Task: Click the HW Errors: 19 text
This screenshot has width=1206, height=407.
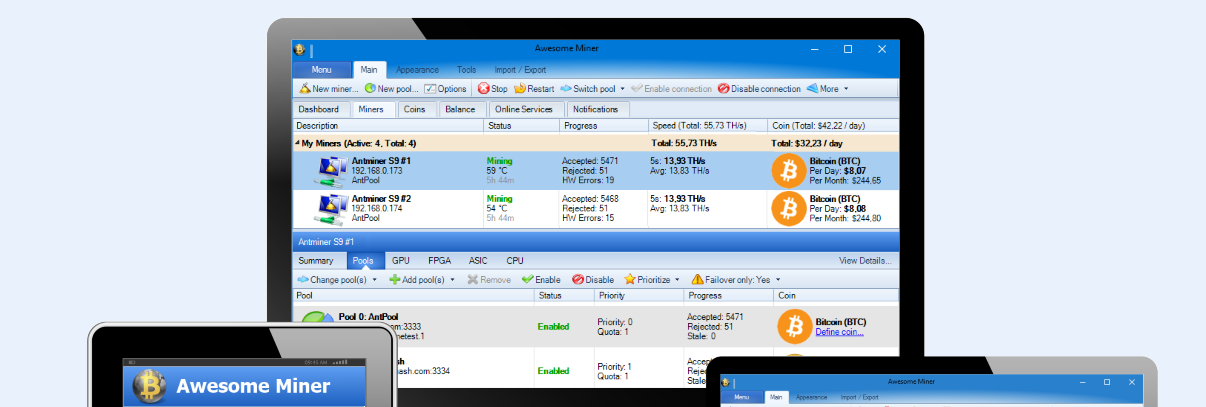Action: click(589, 179)
